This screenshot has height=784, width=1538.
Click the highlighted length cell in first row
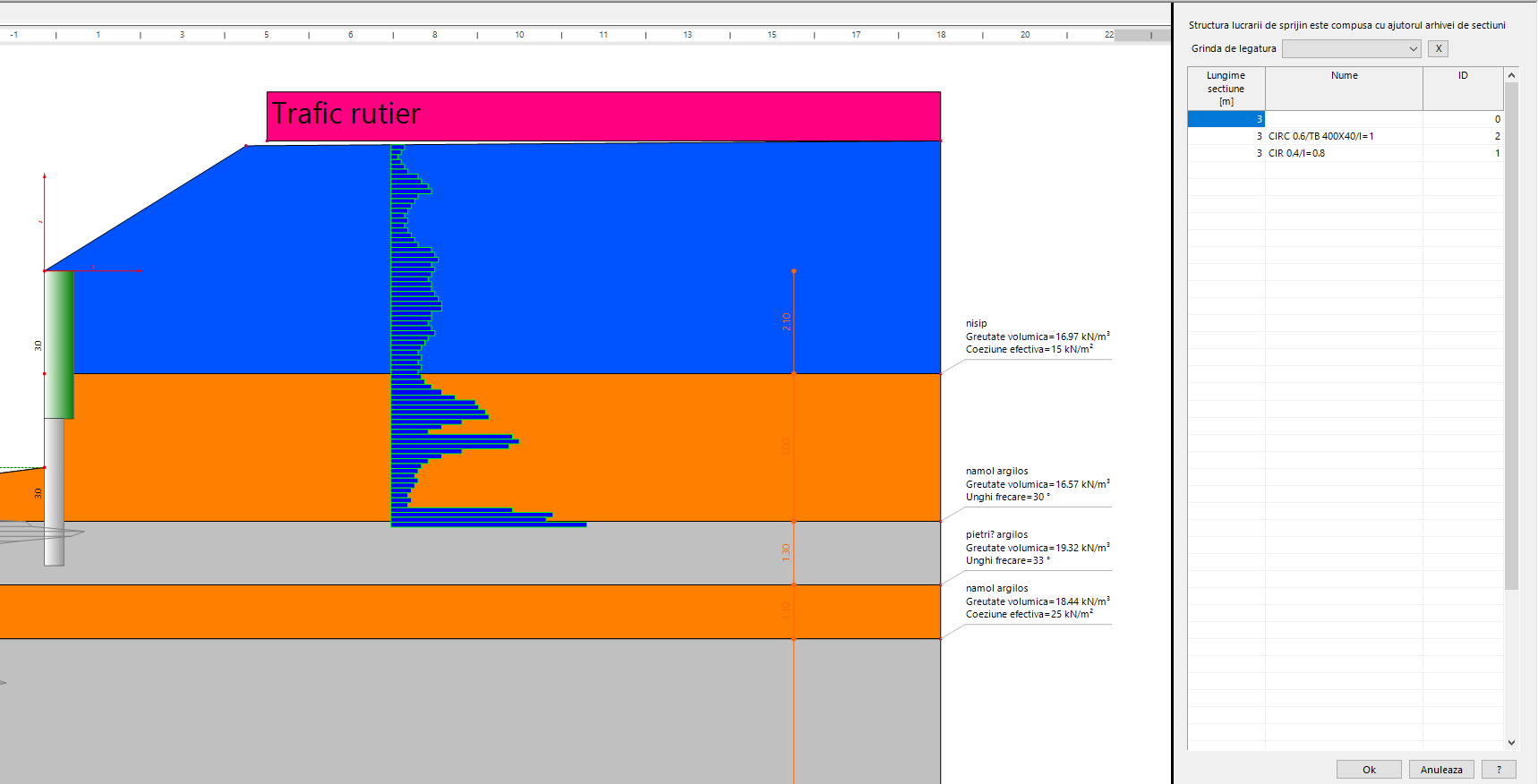coord(1226,119)
